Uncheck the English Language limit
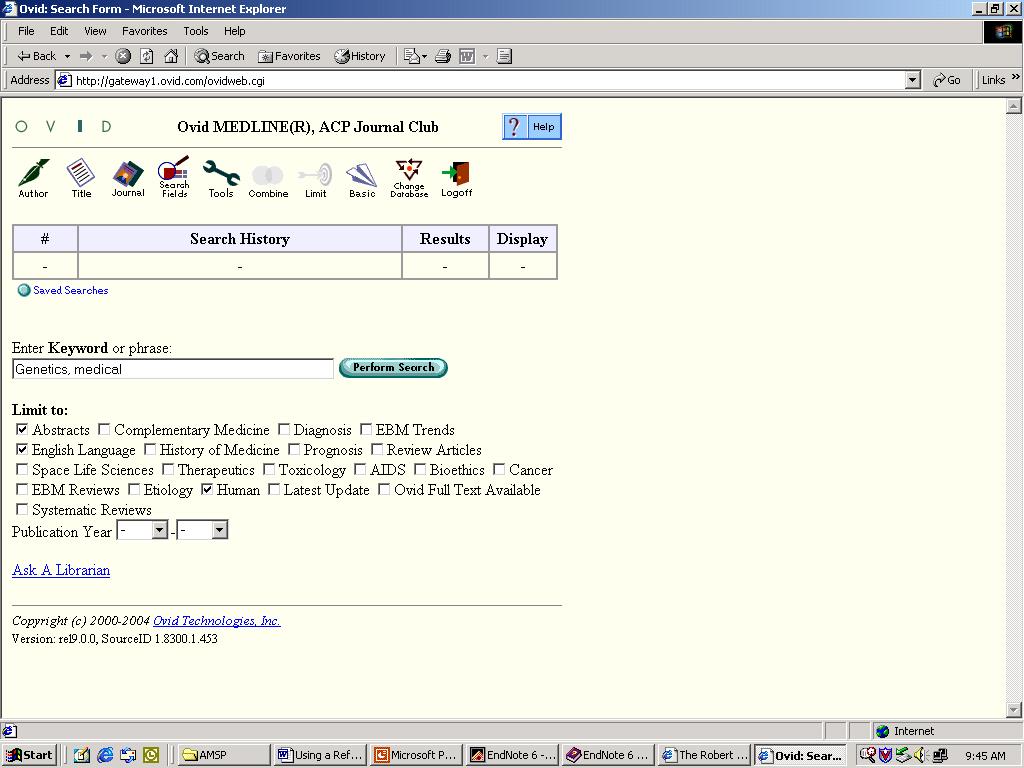Image resolution: width=1024 pixels, height=768 pixels. coord(22,449)
